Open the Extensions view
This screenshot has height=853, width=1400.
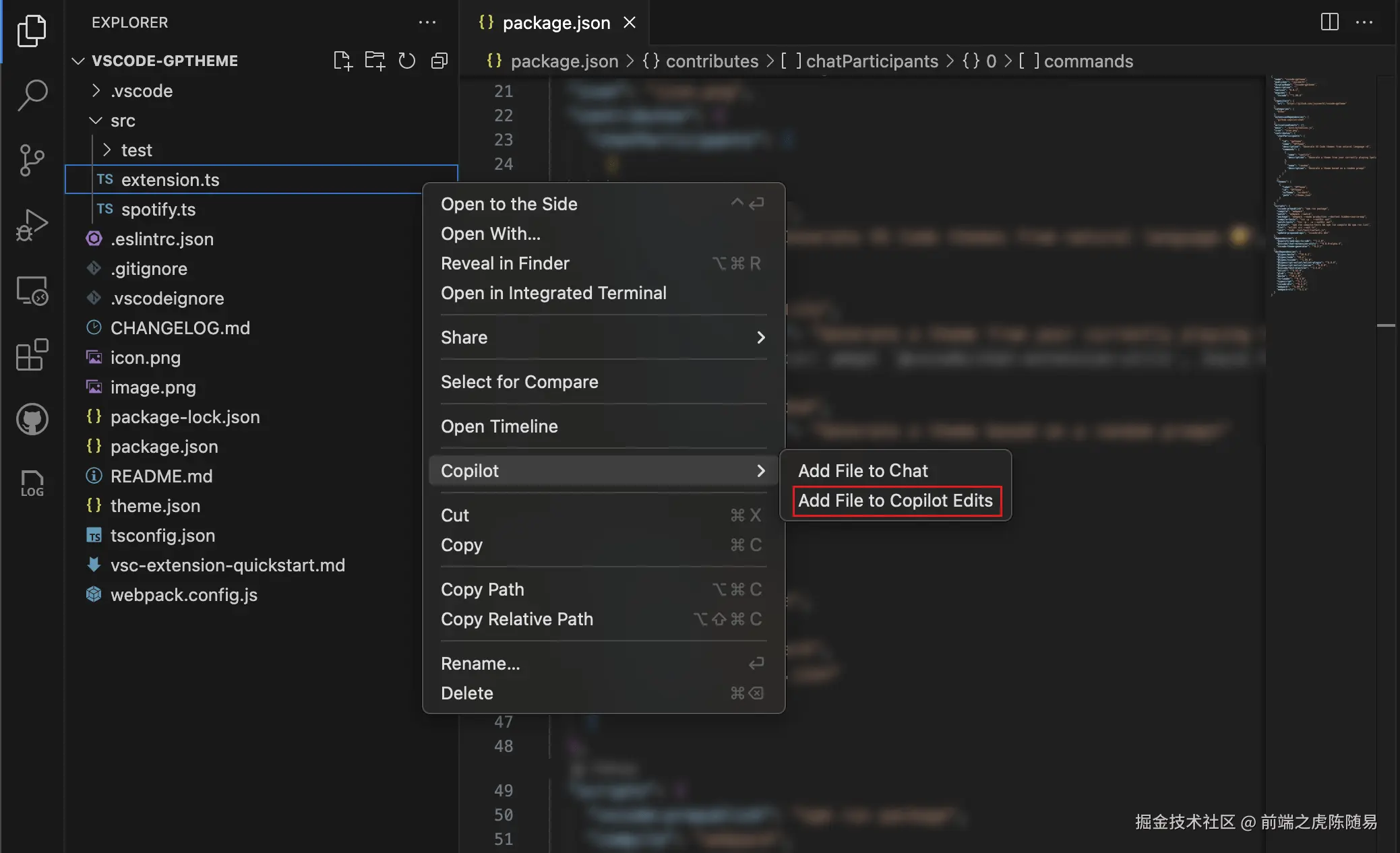pyautogui.click(x=32, y=354)
